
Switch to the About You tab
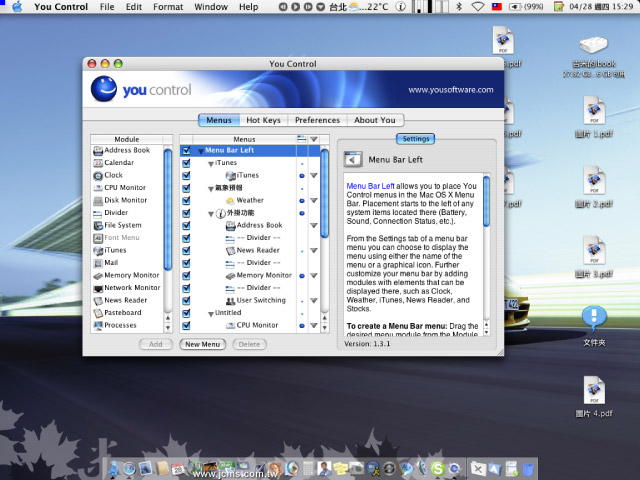point(375,120)
